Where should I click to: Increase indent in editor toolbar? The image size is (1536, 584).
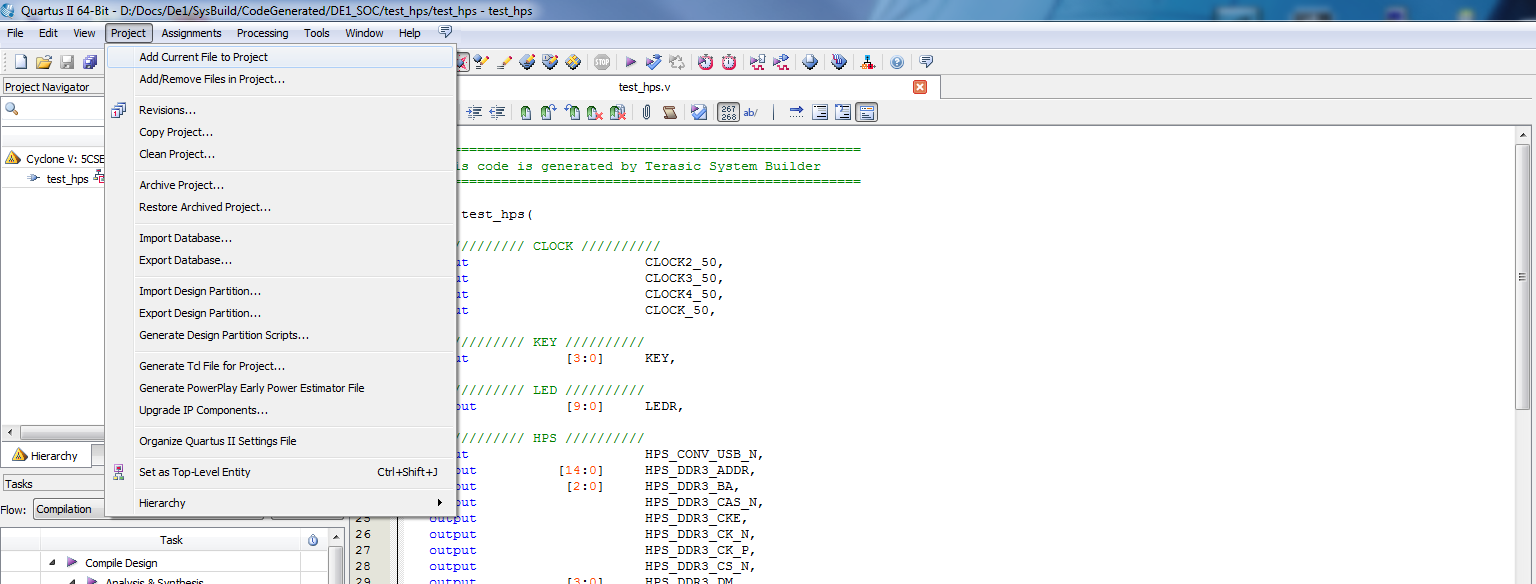(x=475, y=112)
